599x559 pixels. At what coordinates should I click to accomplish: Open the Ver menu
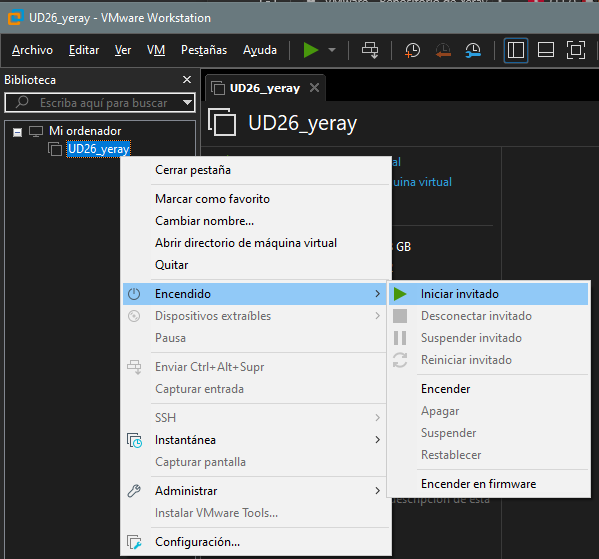123,50
